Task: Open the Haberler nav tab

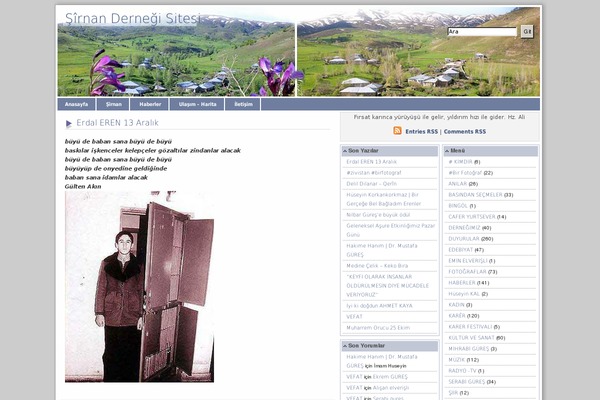Action: (150, 104)
